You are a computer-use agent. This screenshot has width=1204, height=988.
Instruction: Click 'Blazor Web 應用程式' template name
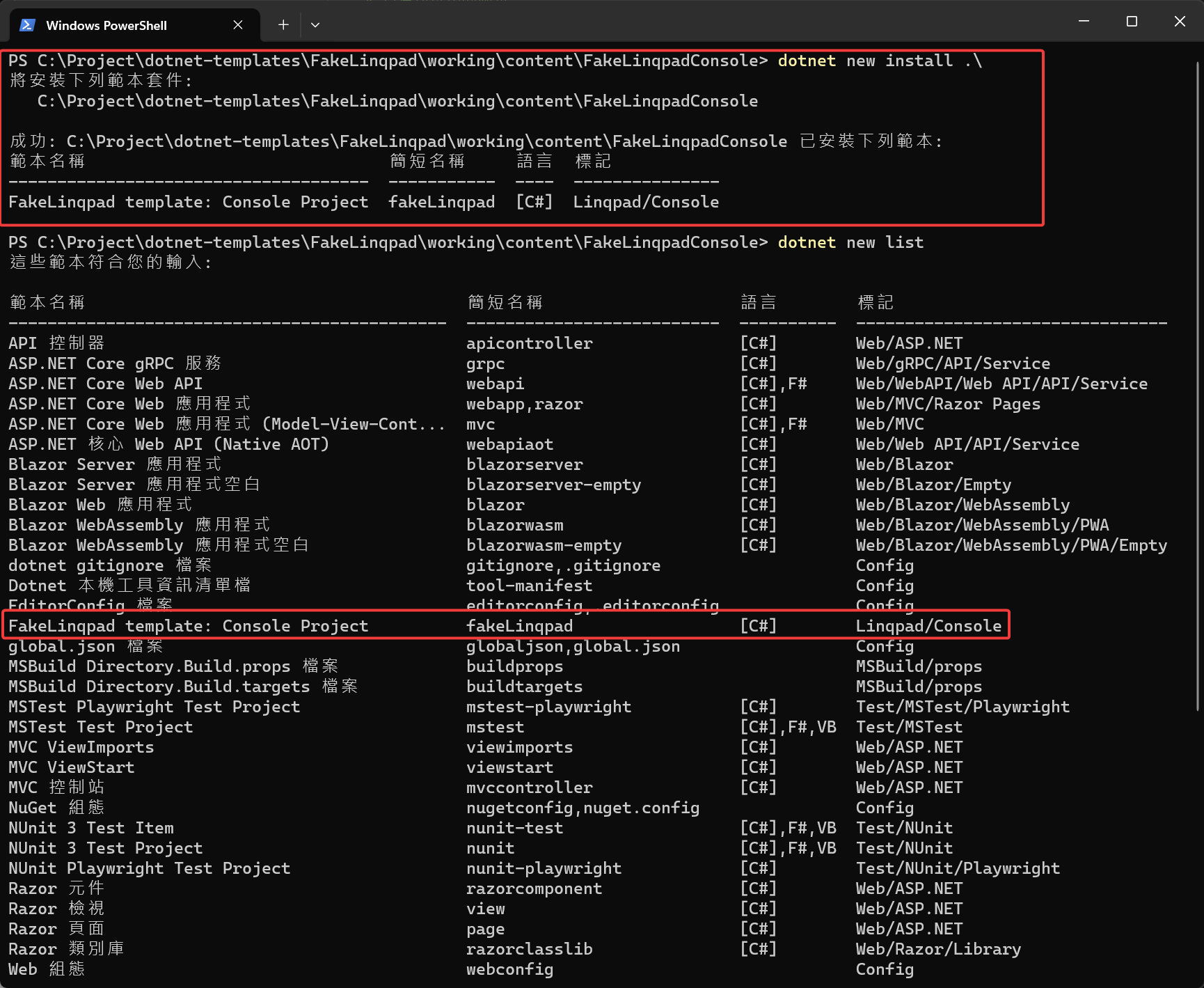click(100, 505)
